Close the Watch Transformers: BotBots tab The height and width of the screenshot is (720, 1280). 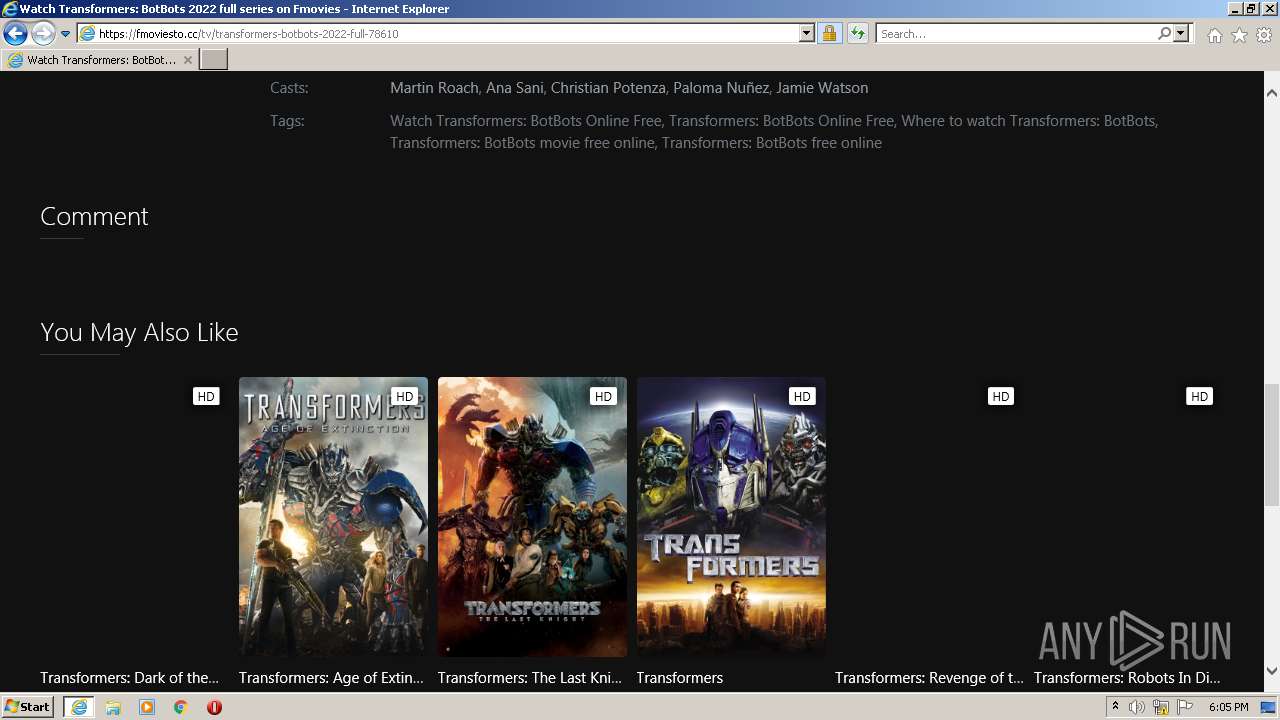point(187,60)
